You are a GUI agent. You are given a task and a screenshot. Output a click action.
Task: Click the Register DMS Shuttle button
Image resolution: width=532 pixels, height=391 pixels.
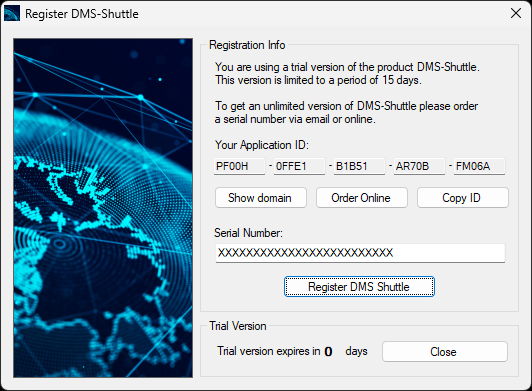[359, 286]
